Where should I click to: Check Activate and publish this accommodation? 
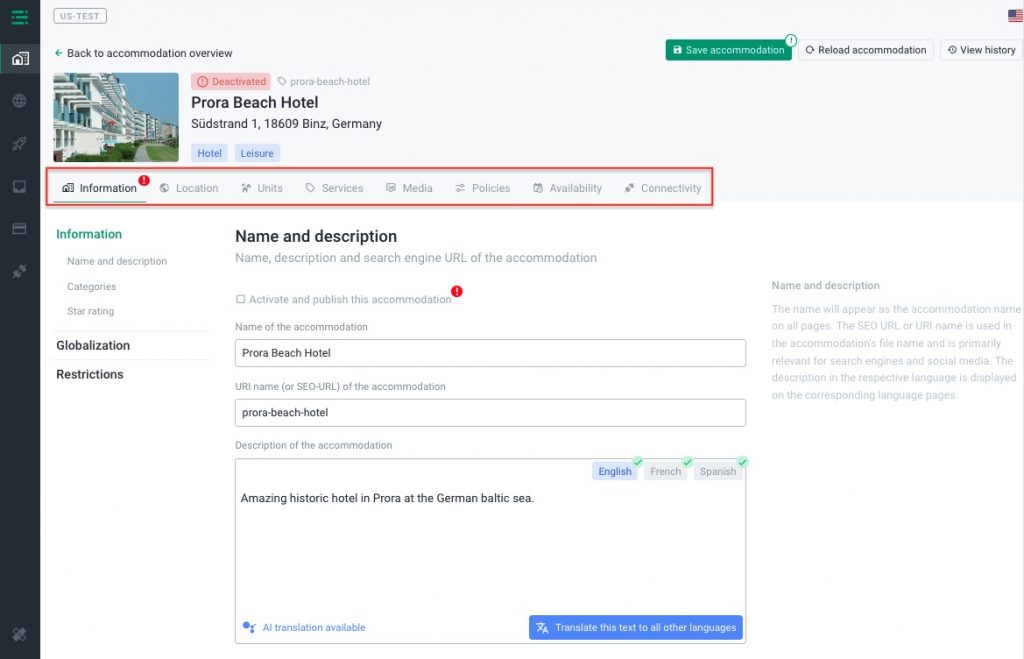(240, 299)
